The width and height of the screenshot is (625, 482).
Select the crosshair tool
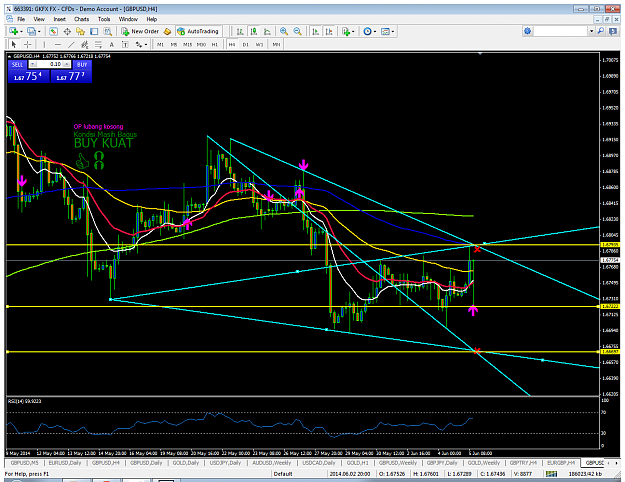[27, 44]
